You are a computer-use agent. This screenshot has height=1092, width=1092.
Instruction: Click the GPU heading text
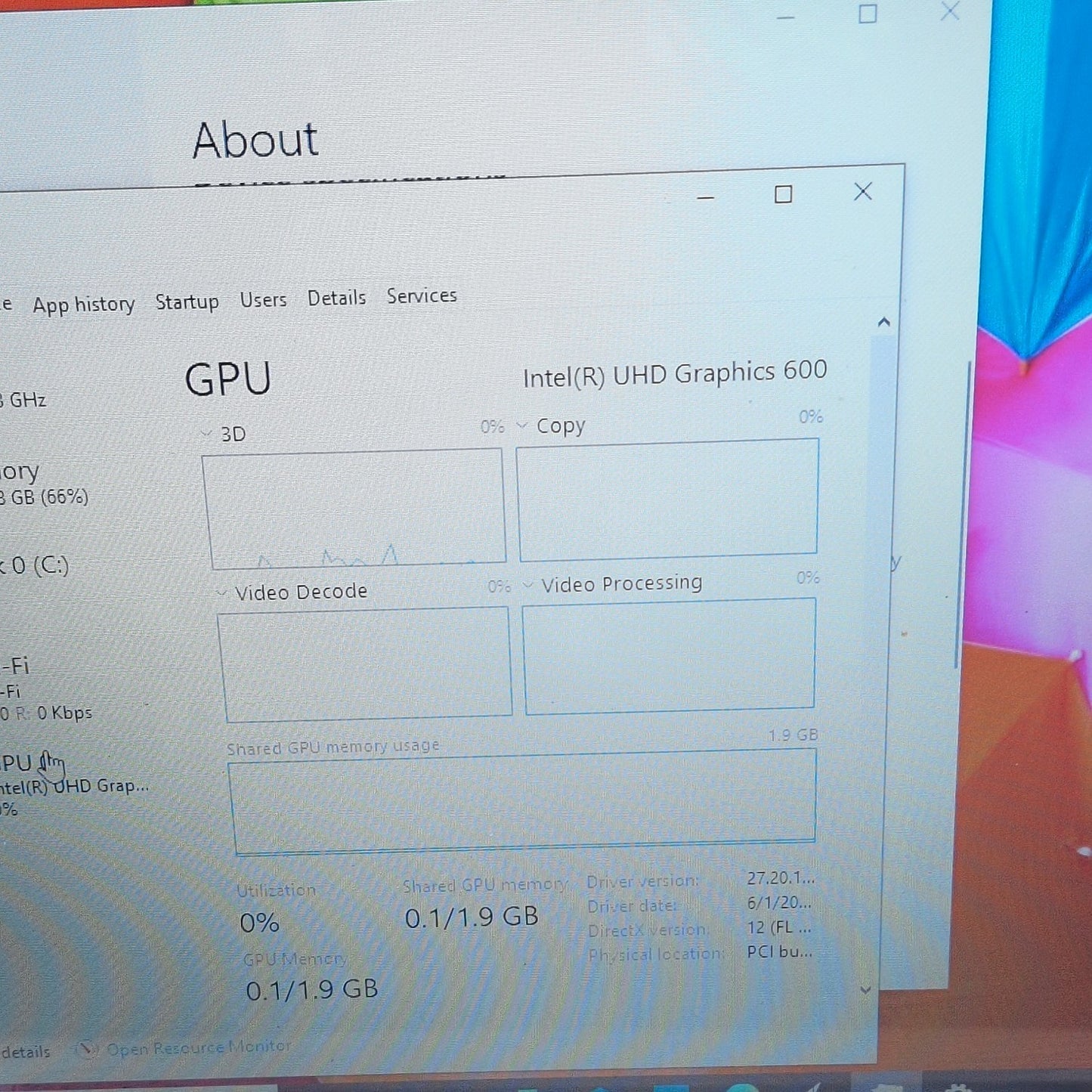click(227, 379)
